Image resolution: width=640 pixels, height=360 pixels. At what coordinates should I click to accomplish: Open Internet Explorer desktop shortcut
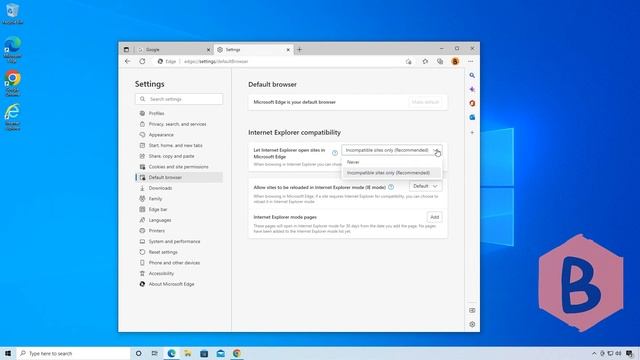pos(12,118)
